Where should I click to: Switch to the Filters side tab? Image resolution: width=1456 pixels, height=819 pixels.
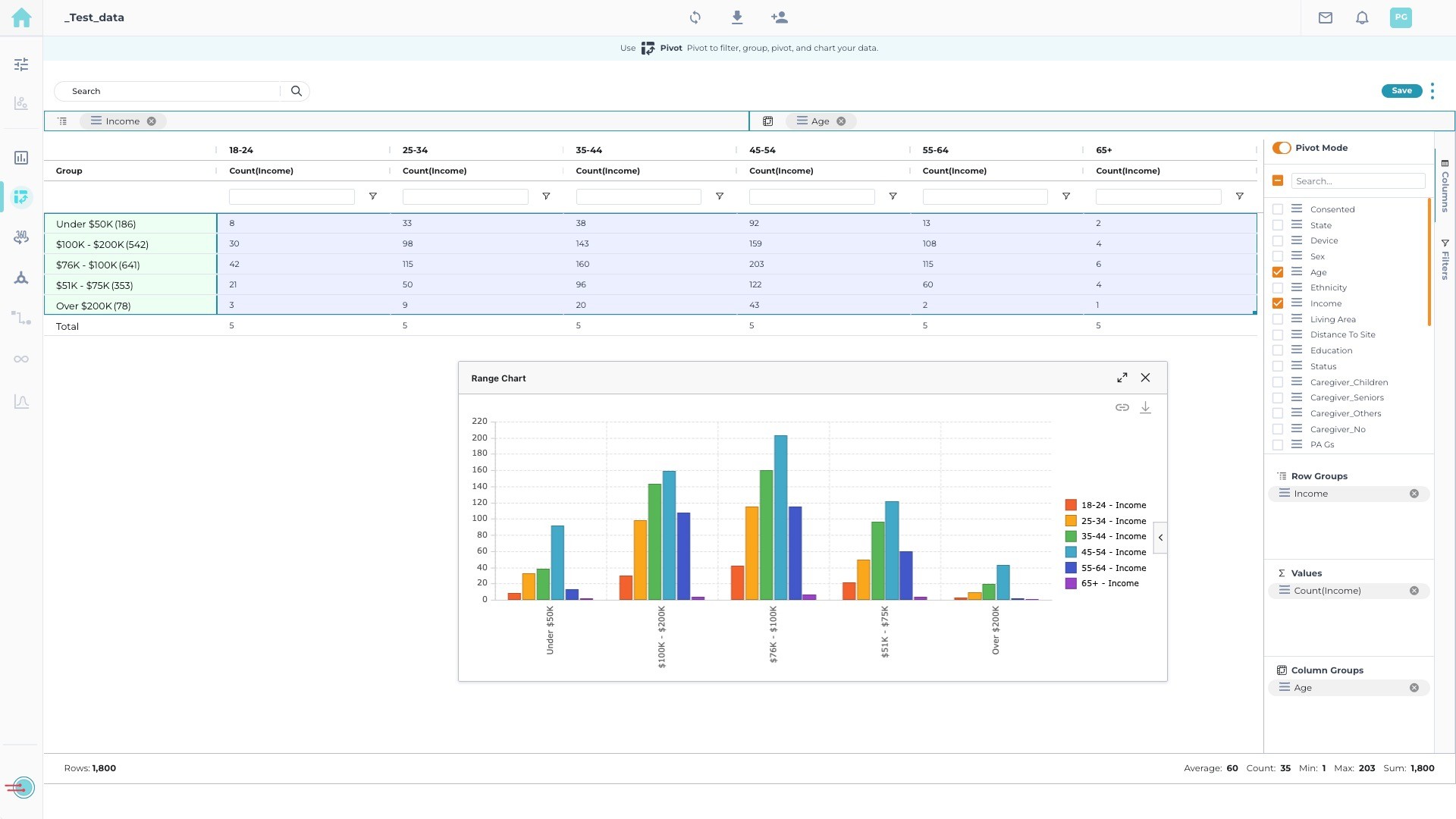pyautogui.click(x=1445, y=260)
